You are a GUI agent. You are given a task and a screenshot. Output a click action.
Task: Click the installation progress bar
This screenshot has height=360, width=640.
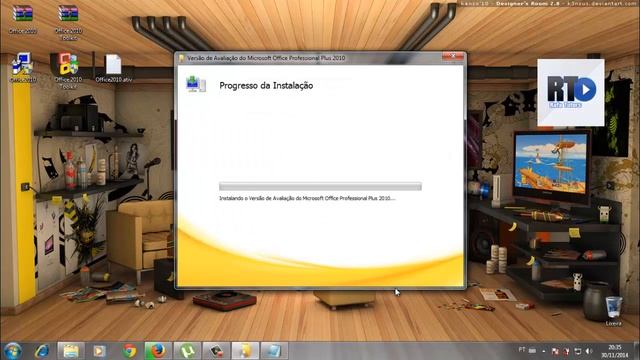320,187
